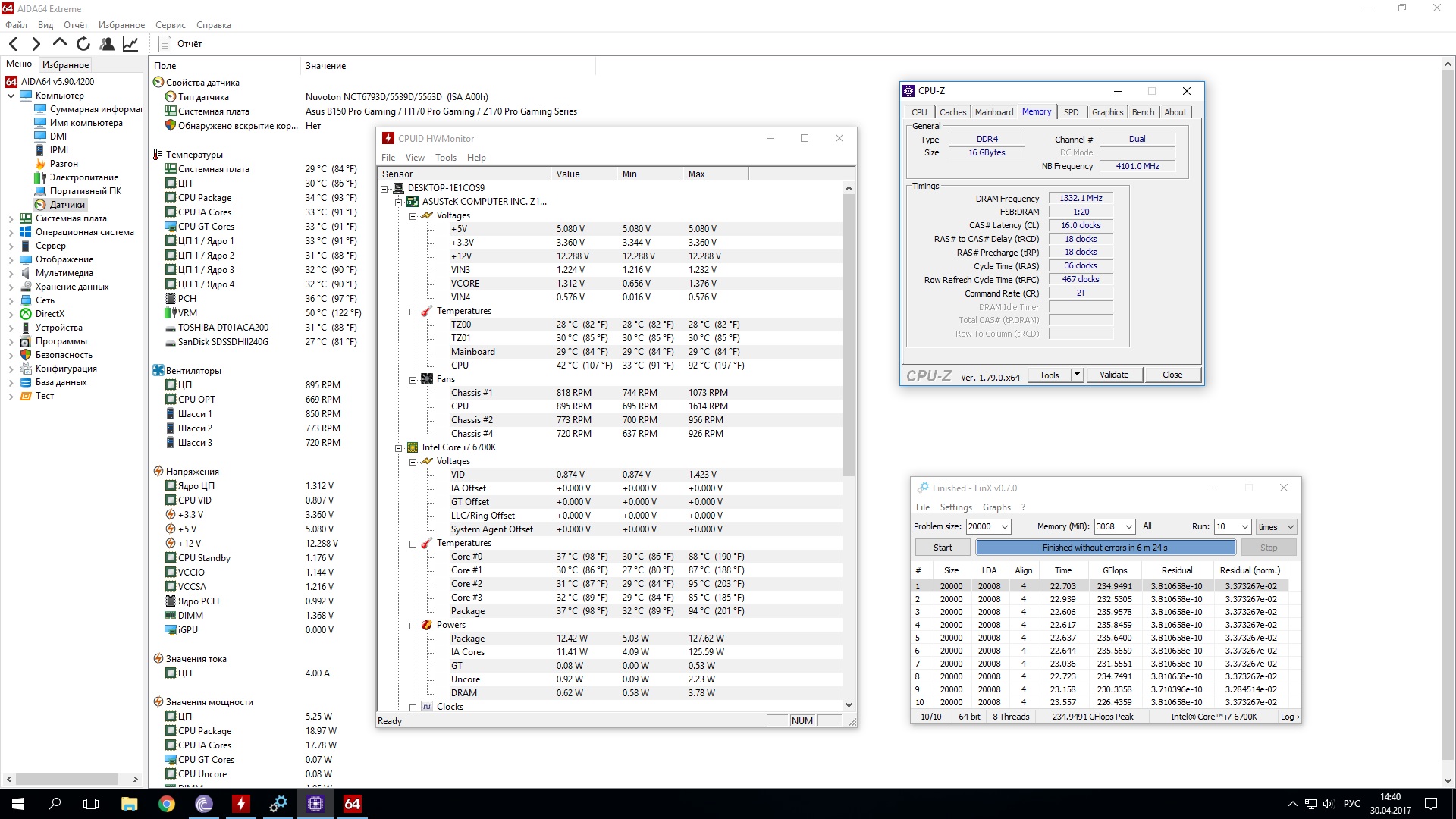Open CPU-Z Tools dropdown arrow

(1076, 375)
